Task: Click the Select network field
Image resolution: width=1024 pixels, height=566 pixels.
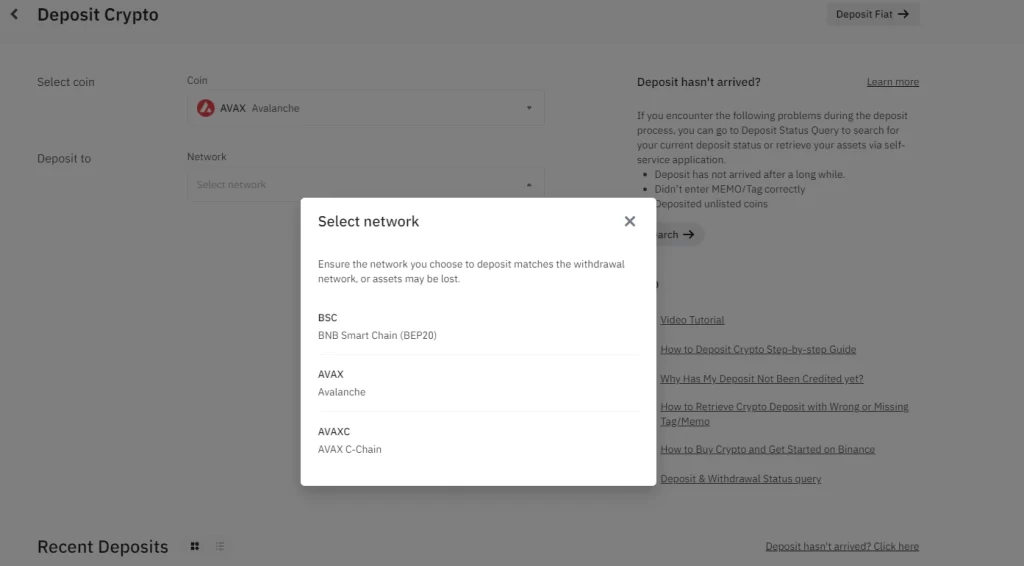Action: click(x=366, y=185)
